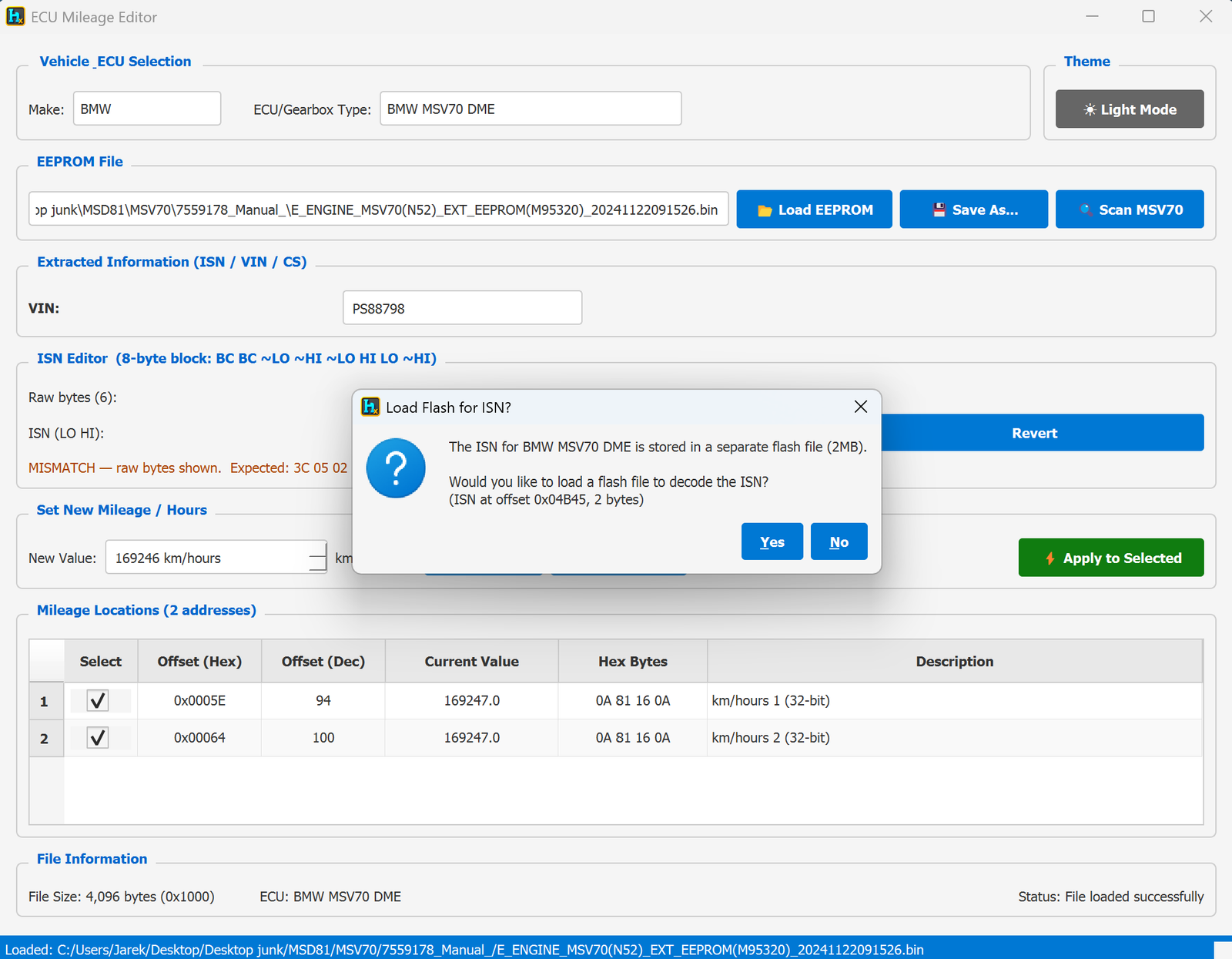Click Status: File loaded successfully text
This screenshot has width=1232, height=959.
click(1111, 897)
